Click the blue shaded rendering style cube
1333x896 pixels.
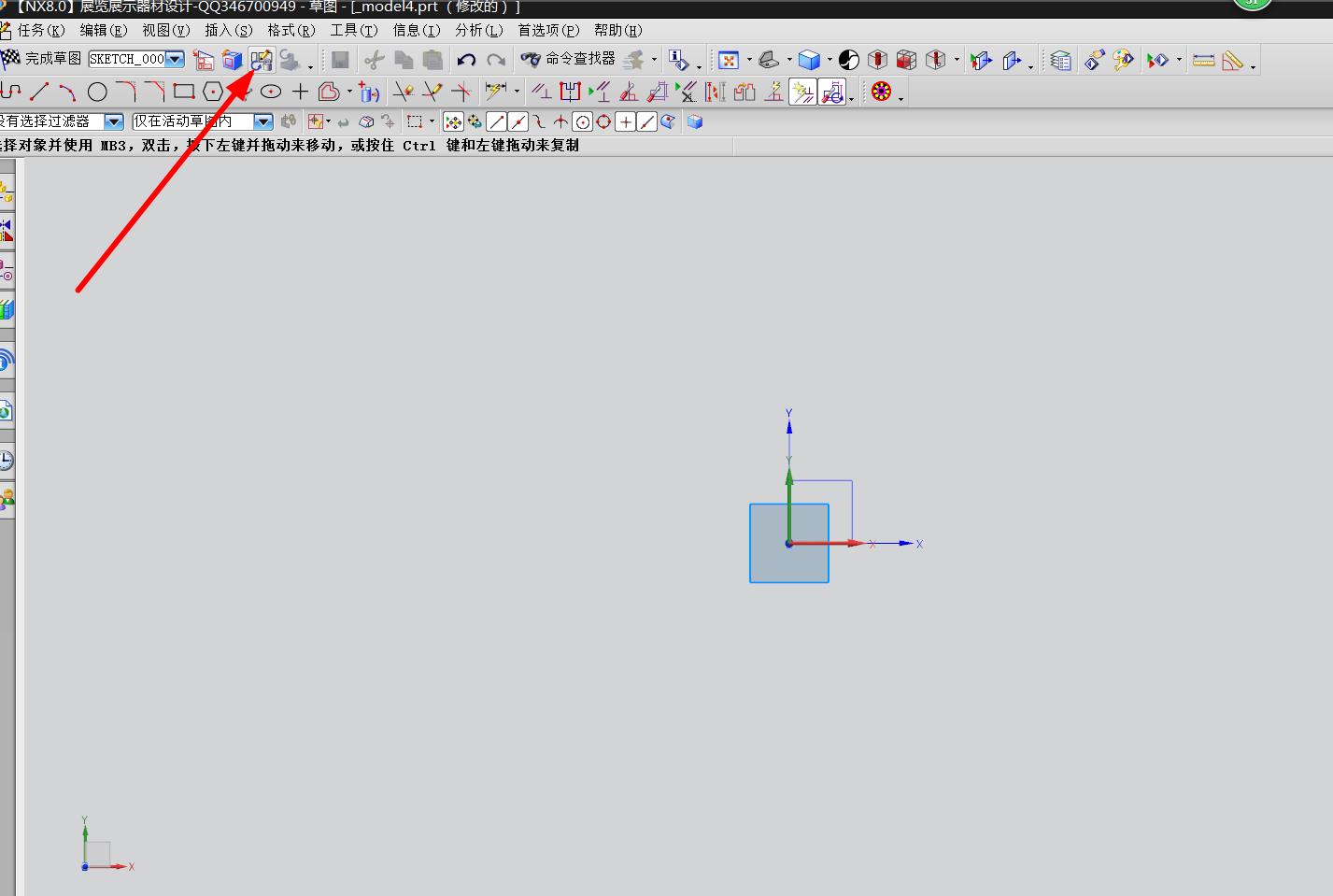coord(809,61)
